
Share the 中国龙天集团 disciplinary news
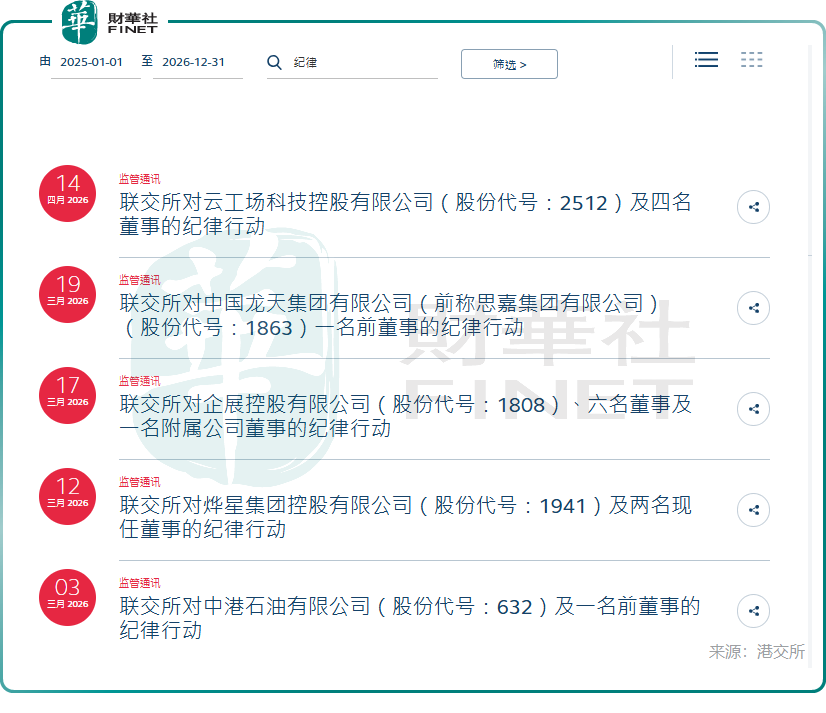tap(753, 308)
